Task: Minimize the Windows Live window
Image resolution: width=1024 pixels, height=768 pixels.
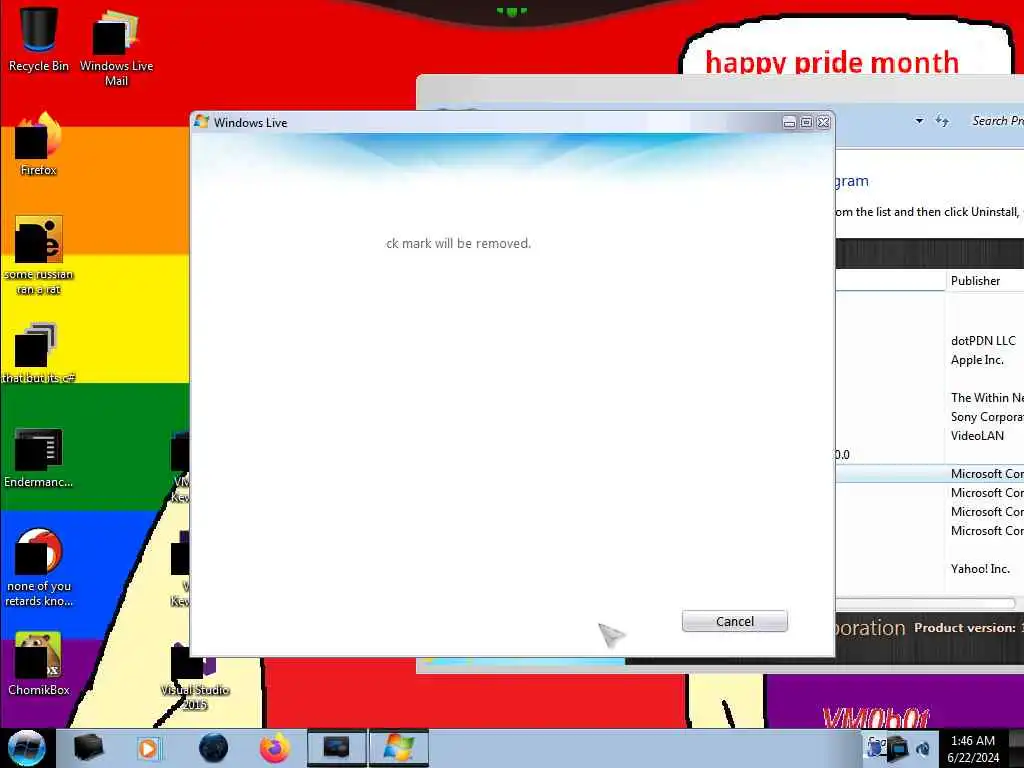Action: click(x=790, y=123)
